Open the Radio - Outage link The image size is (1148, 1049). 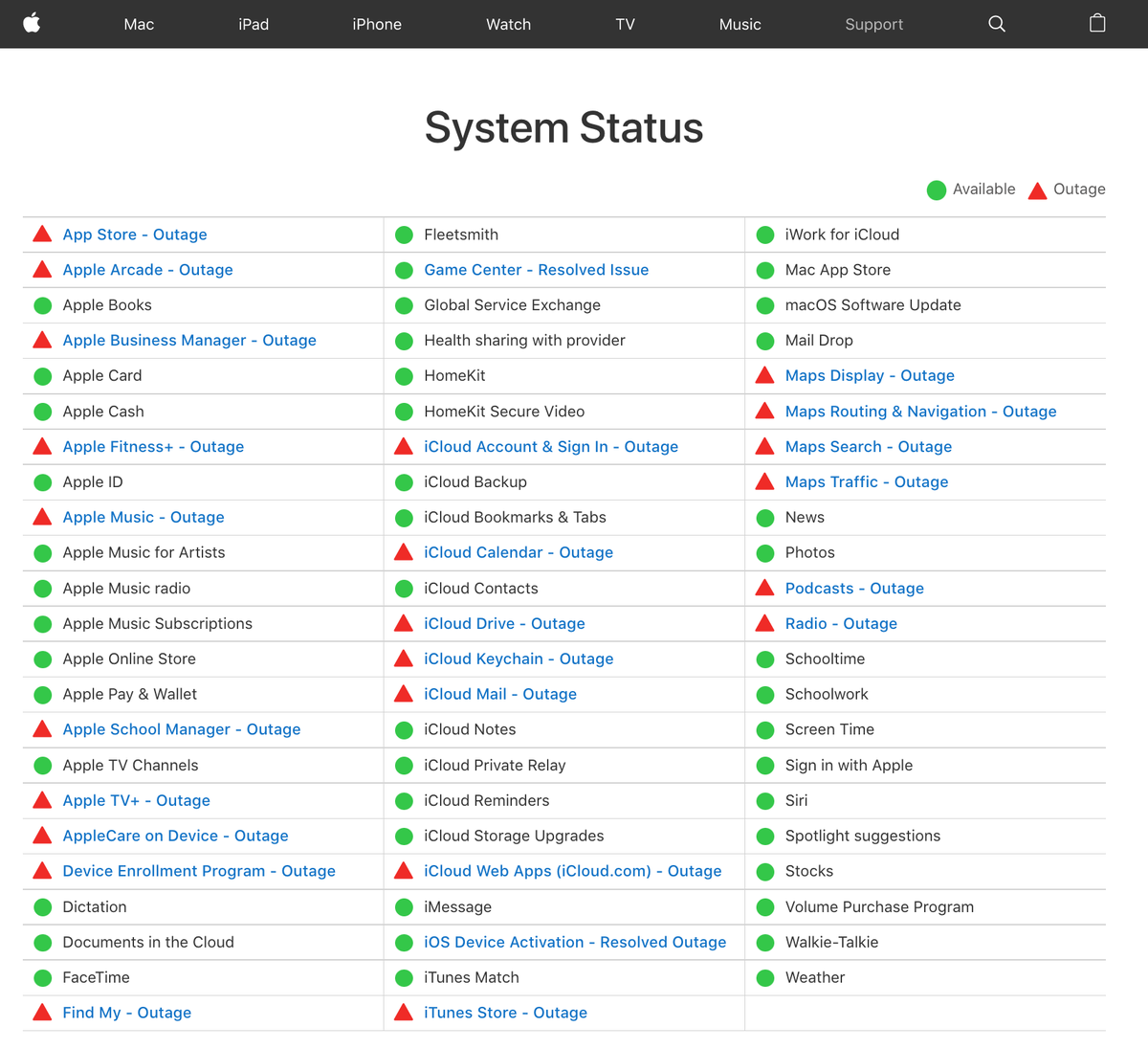pos(841,624)
